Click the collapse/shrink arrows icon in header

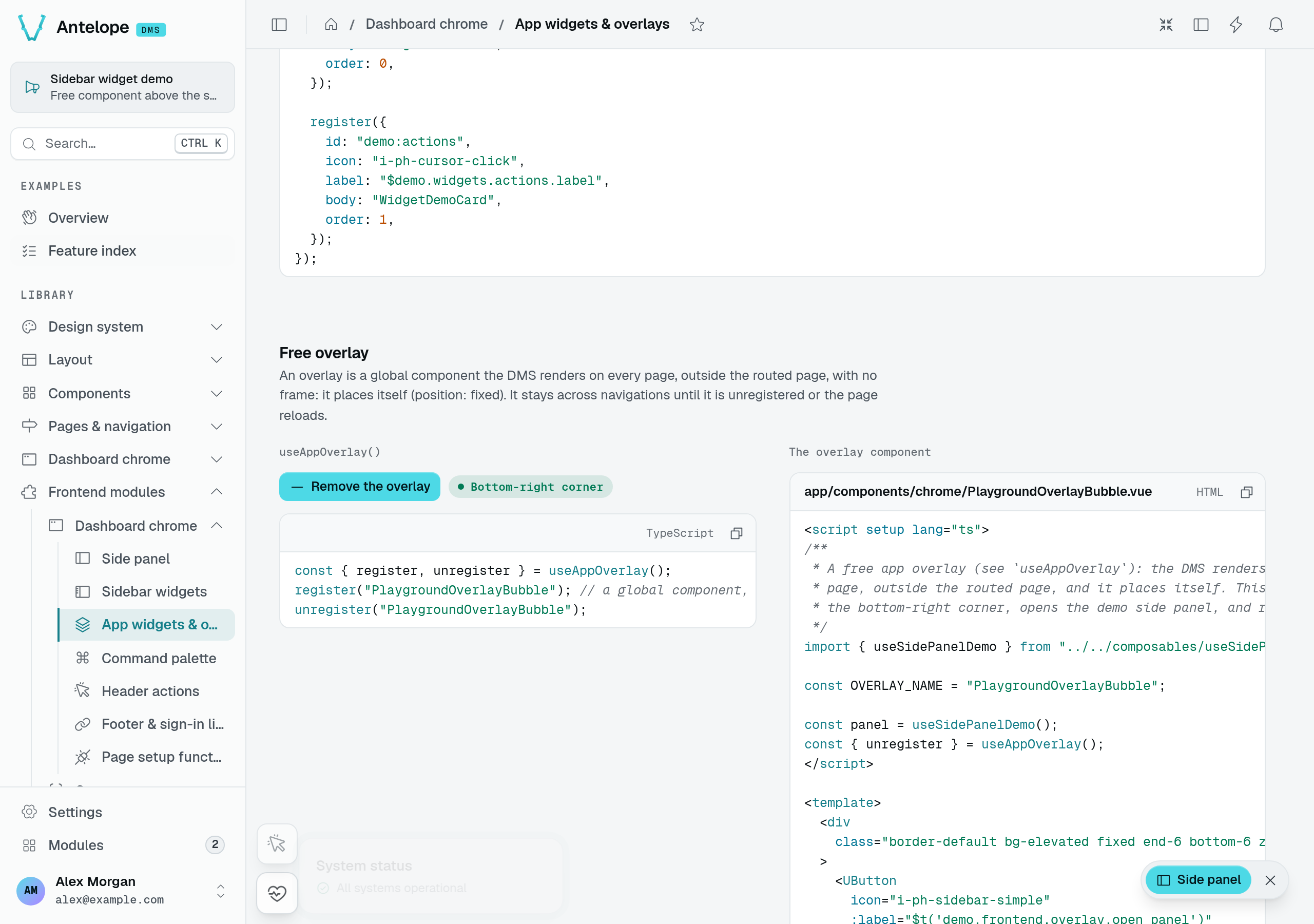[1166, 25]
